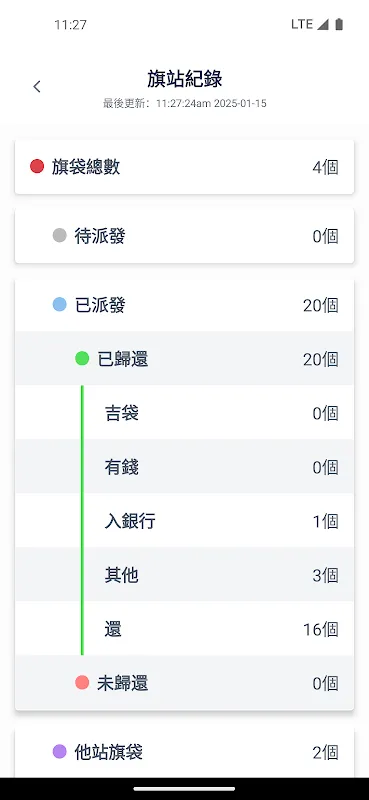Viewport: 369px width, 800px height.
Task: Tap the LTE signal status icon
Action: tap(310, 24)
